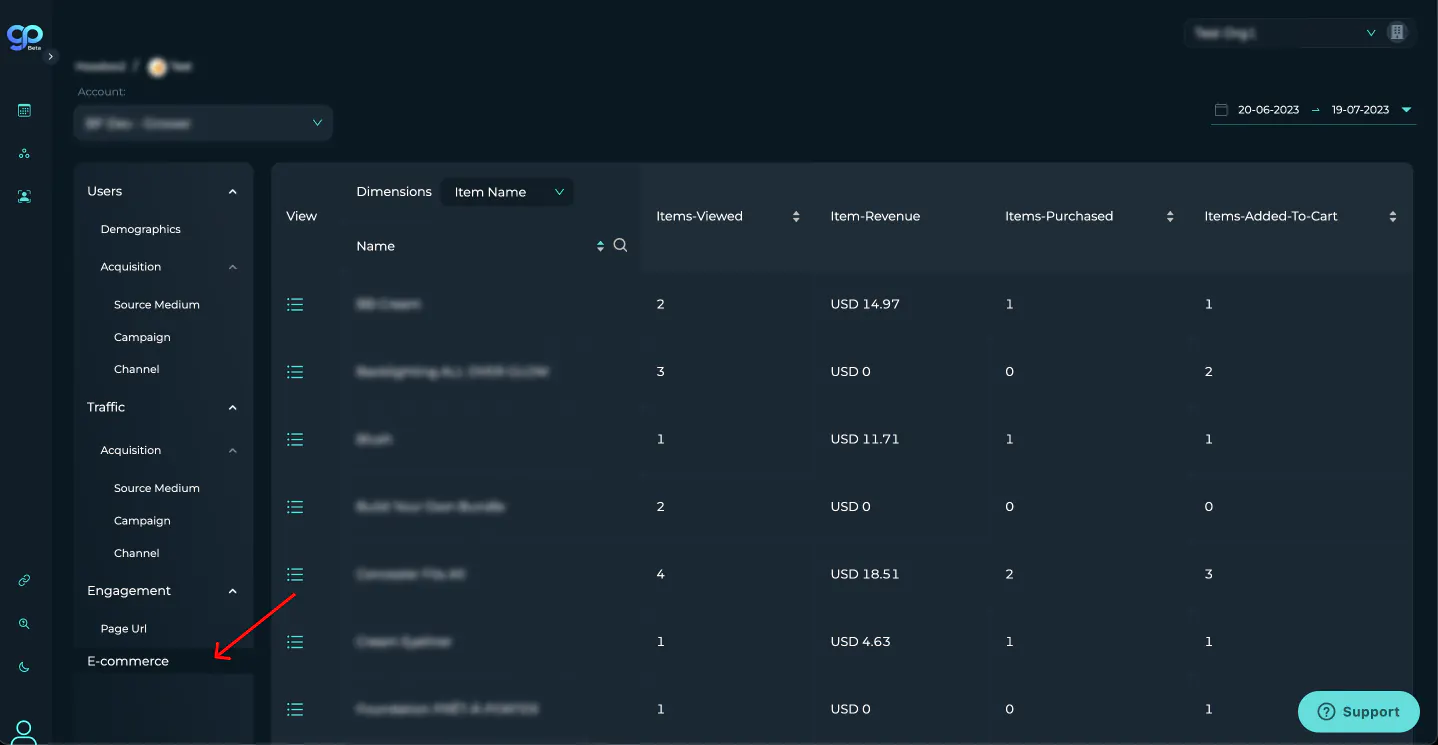Collapse the Traffic section
Screen dimensions: 1438x745
[232, 407]
